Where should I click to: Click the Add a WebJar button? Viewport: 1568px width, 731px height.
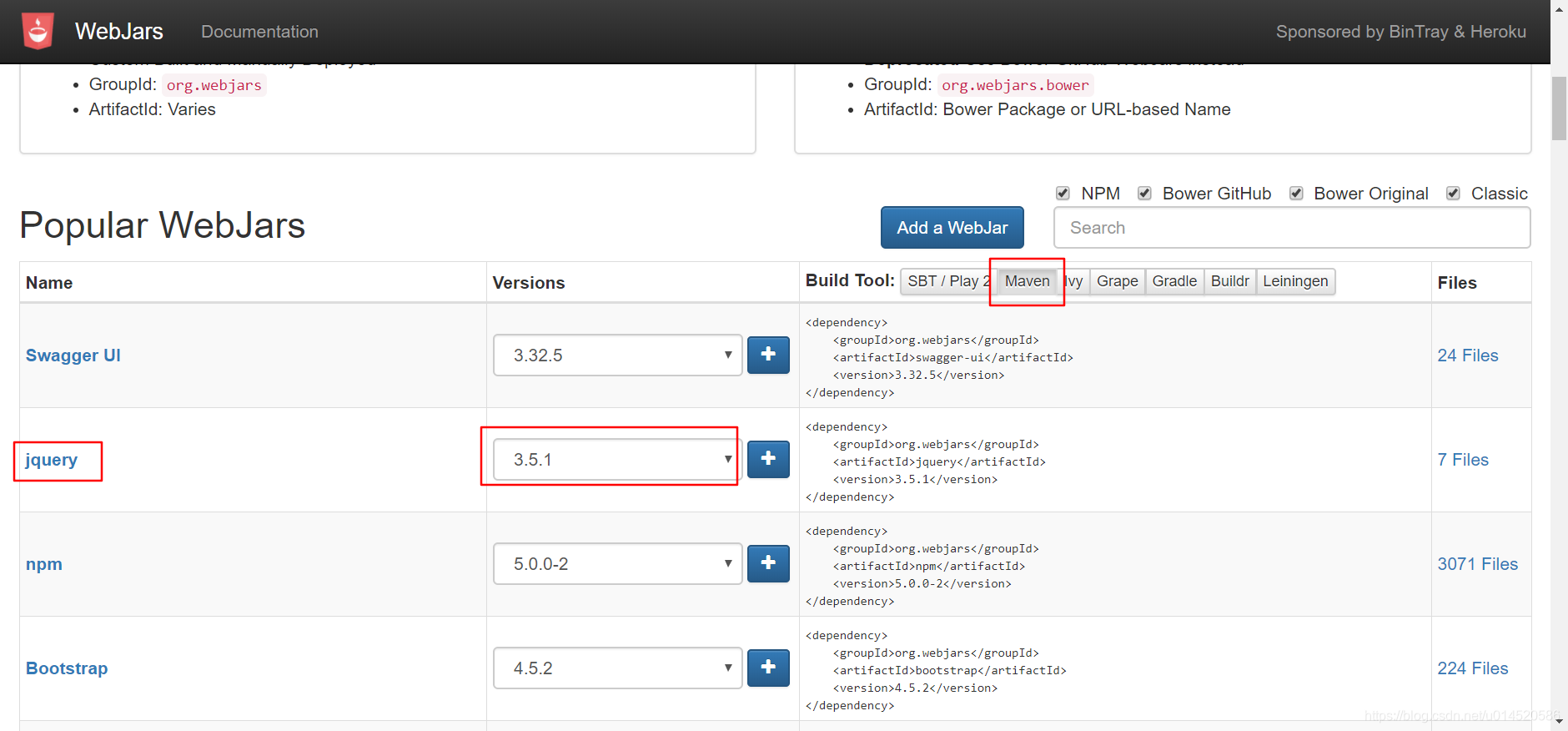[x=952, y=228]
